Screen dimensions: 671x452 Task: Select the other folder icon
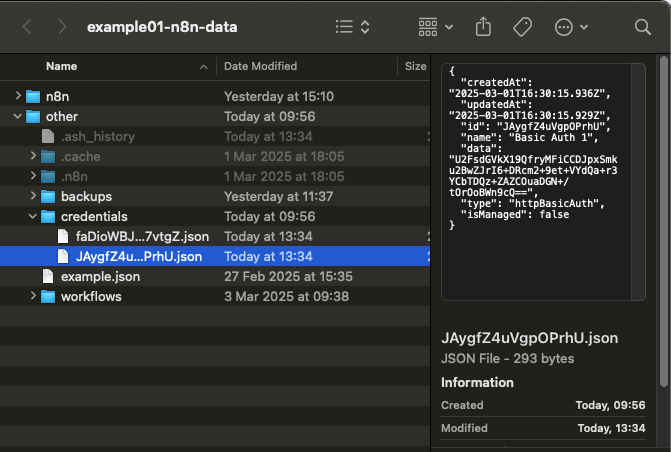[x=33, y=116]
